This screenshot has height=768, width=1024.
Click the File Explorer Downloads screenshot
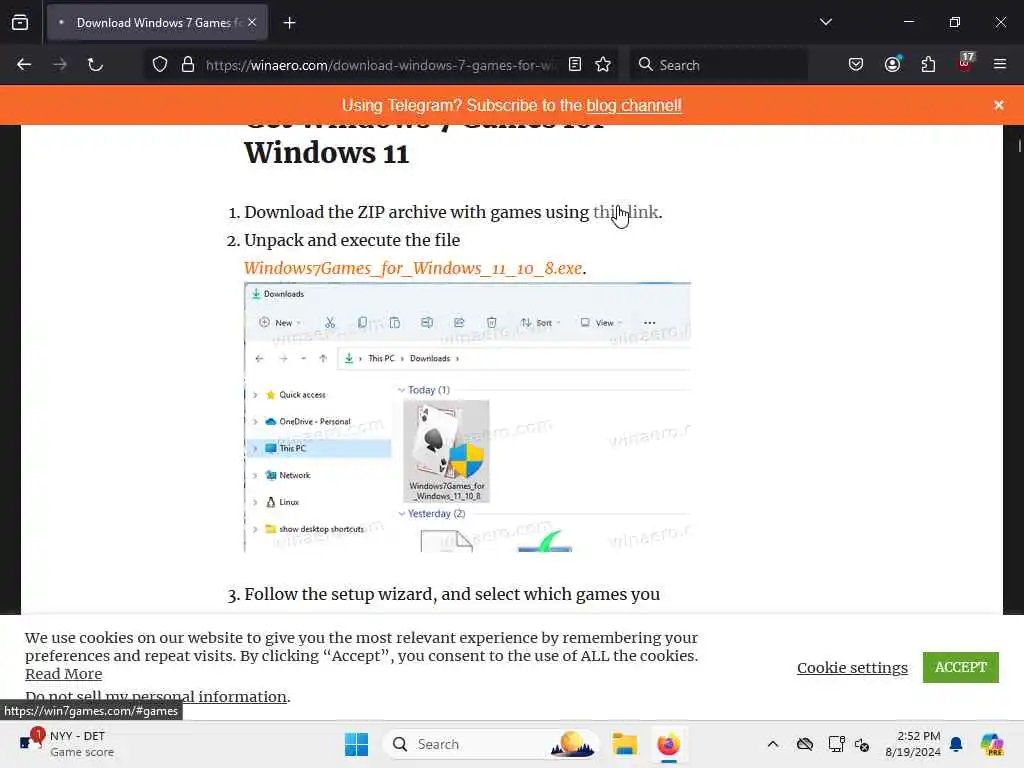click(467, 417)
